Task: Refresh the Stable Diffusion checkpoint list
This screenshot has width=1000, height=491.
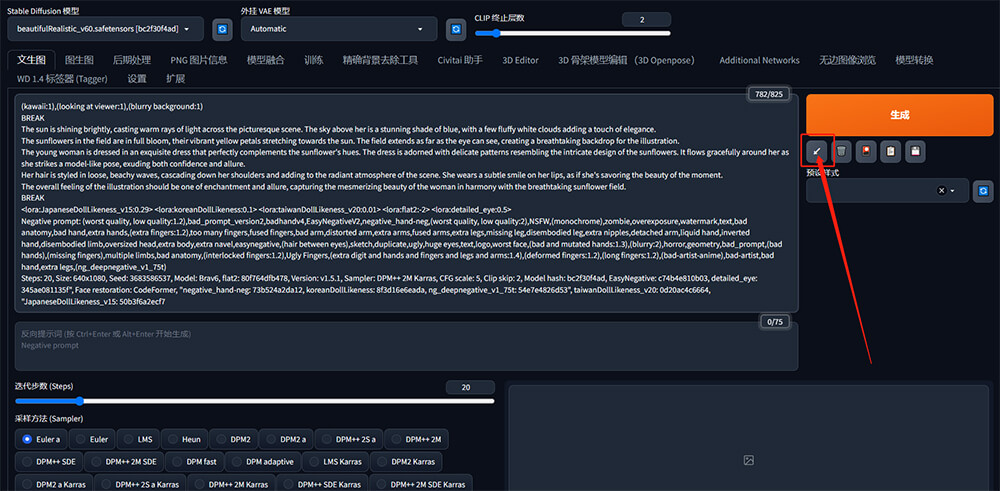Action: [221, 29]
